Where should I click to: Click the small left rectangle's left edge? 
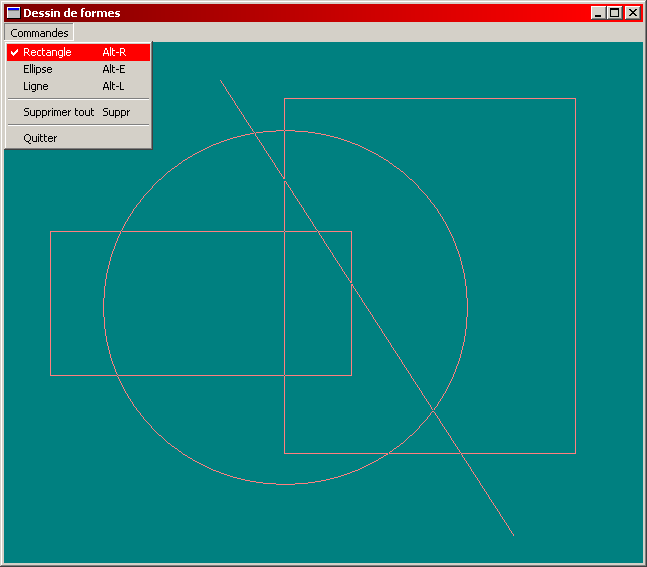pos(50,303)
